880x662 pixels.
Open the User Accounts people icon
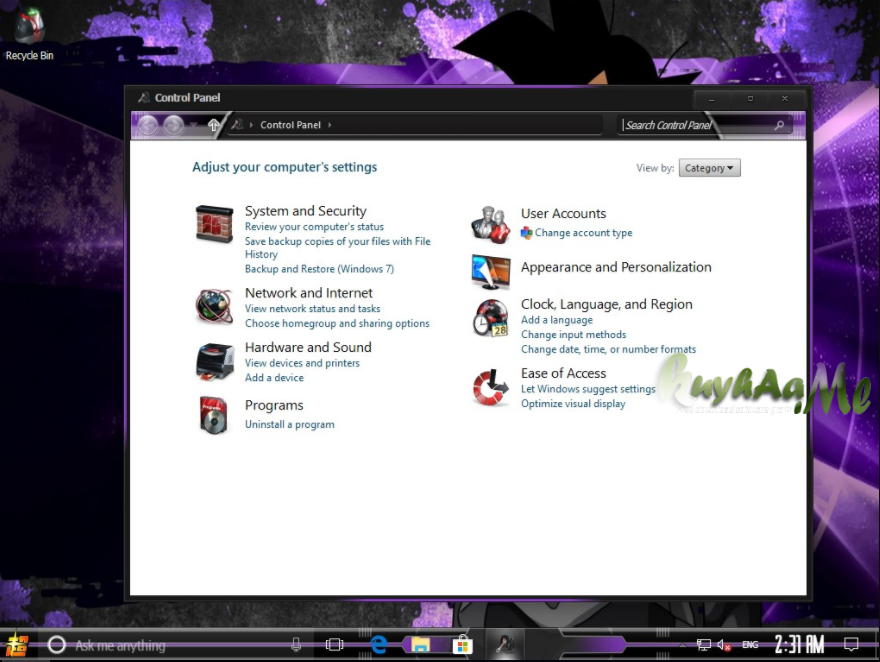pos(491,224)
